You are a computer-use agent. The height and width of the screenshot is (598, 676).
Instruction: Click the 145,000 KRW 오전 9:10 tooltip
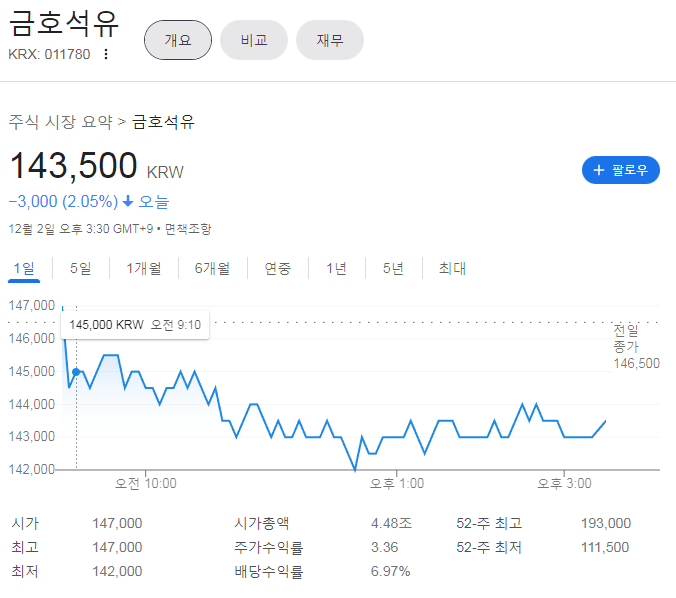pos(135,325)
